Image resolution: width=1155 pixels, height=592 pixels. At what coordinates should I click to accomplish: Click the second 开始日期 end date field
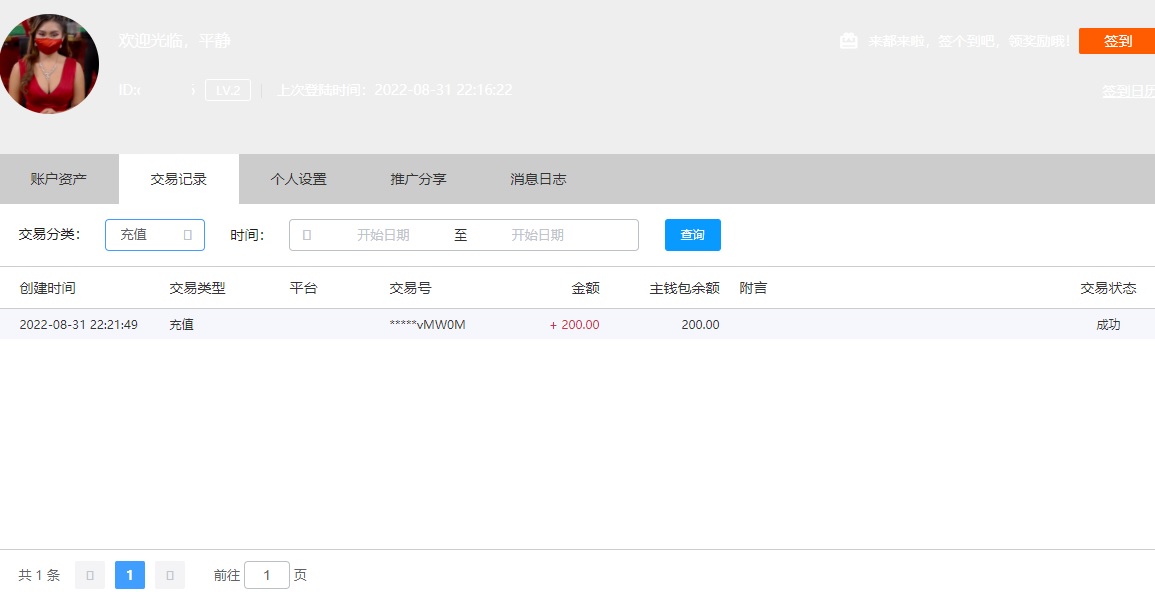(x=538, y=235)
